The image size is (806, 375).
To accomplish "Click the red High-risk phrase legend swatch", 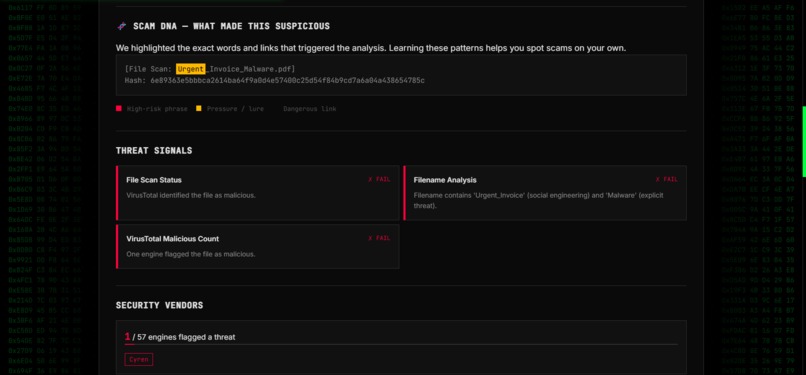I will (119, 108).
